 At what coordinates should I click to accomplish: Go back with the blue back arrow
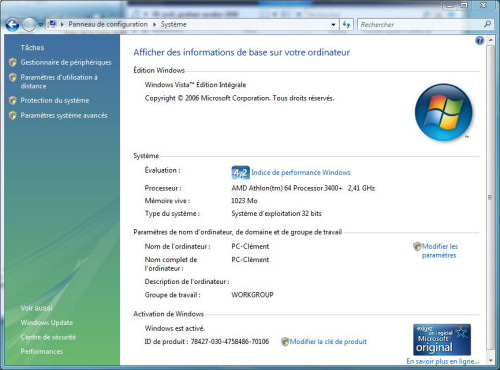click(12, 25)
